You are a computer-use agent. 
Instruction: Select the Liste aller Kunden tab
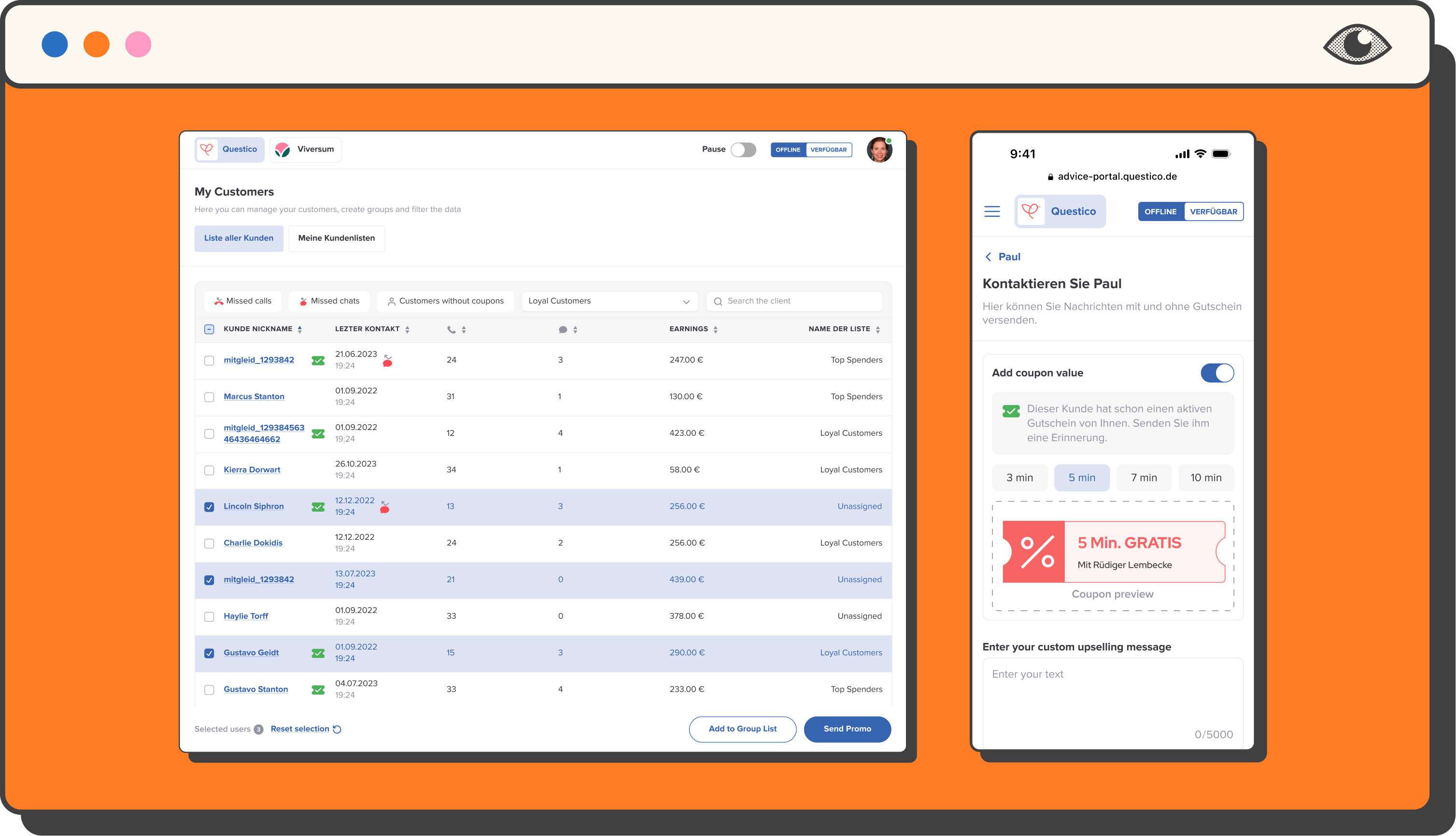pos(239,238)
